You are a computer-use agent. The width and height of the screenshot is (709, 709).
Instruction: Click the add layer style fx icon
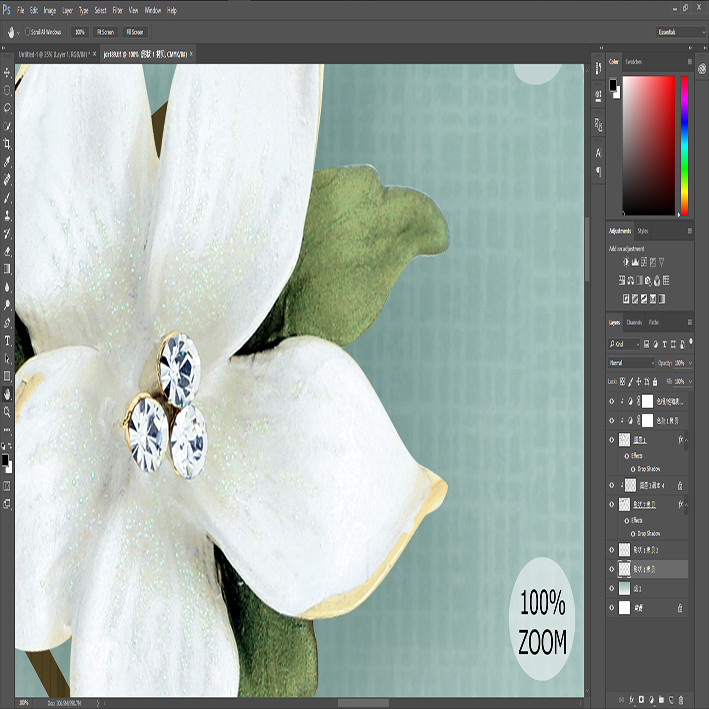click(x=632, y=700)
